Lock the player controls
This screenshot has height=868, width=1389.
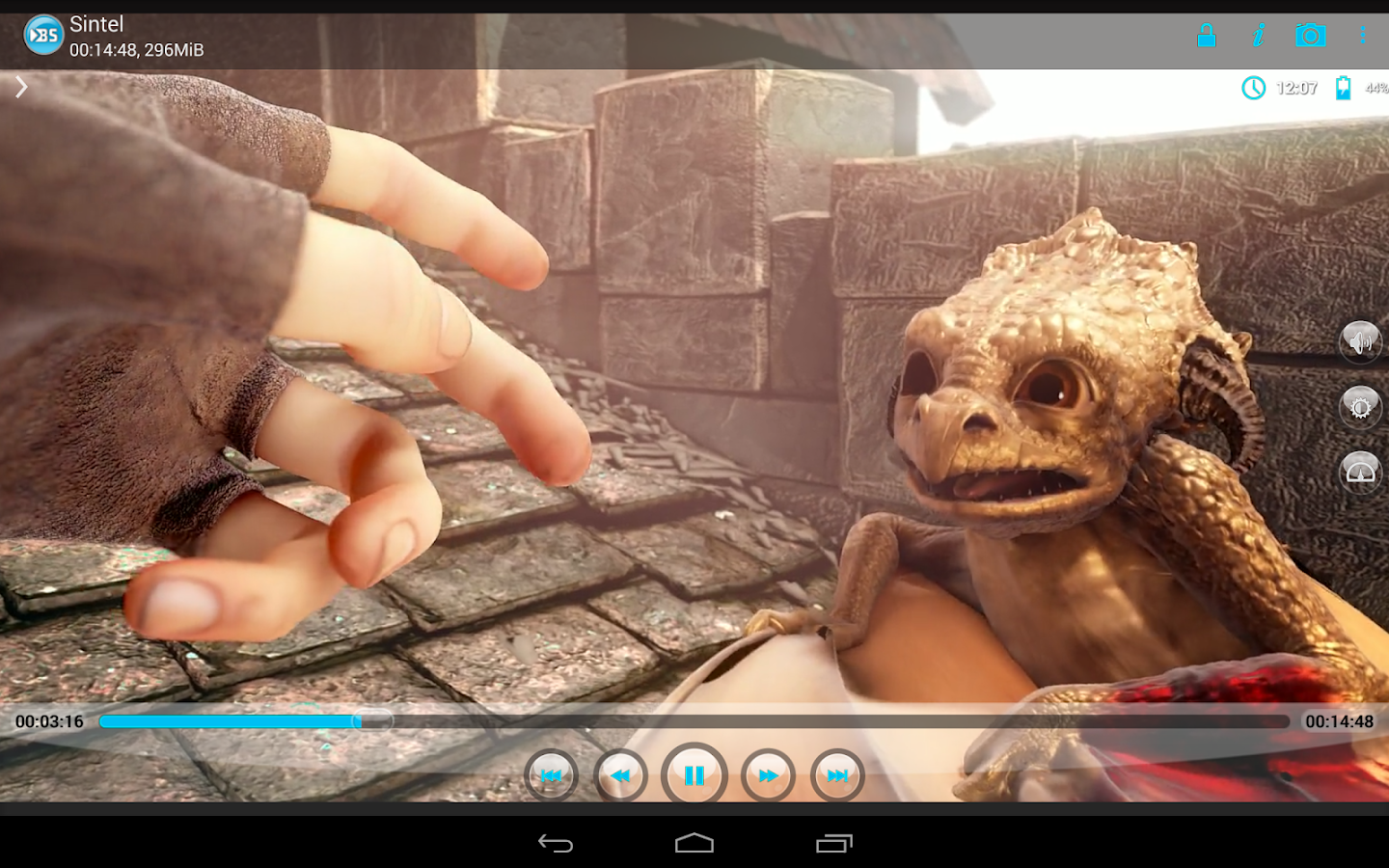click(1206, 35)
